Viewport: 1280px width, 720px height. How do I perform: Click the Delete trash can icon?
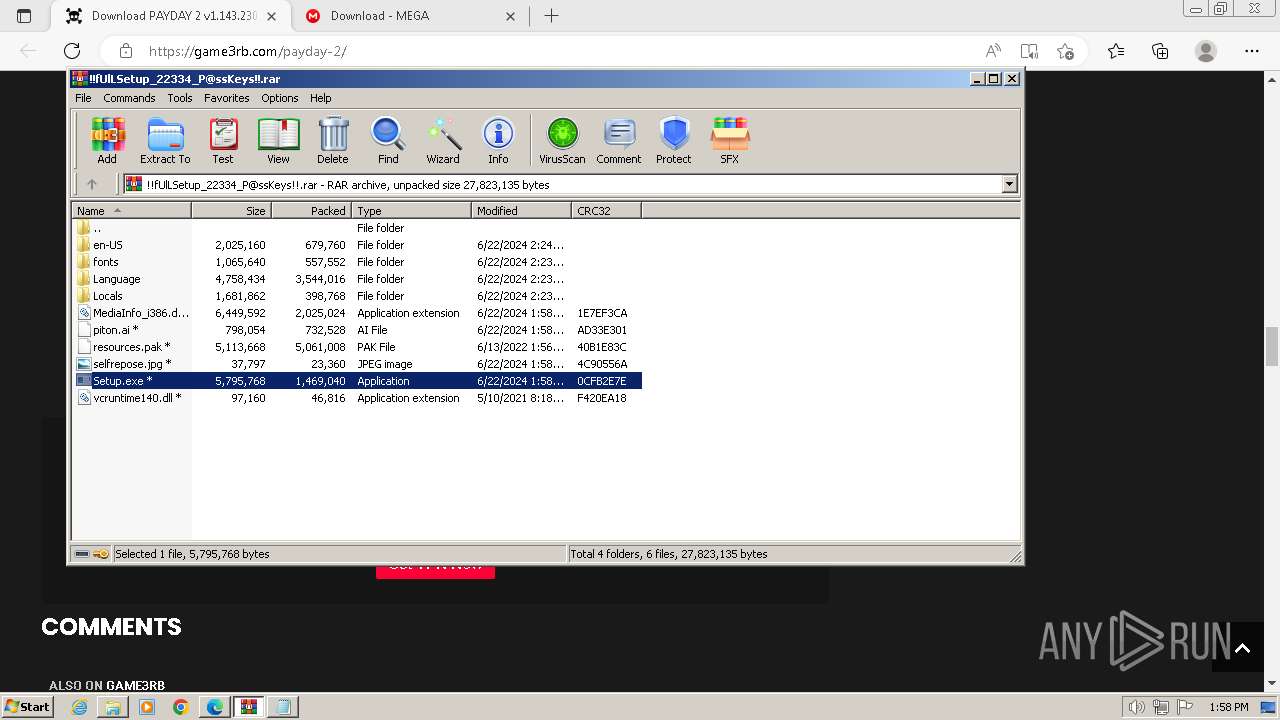point(333,140)
